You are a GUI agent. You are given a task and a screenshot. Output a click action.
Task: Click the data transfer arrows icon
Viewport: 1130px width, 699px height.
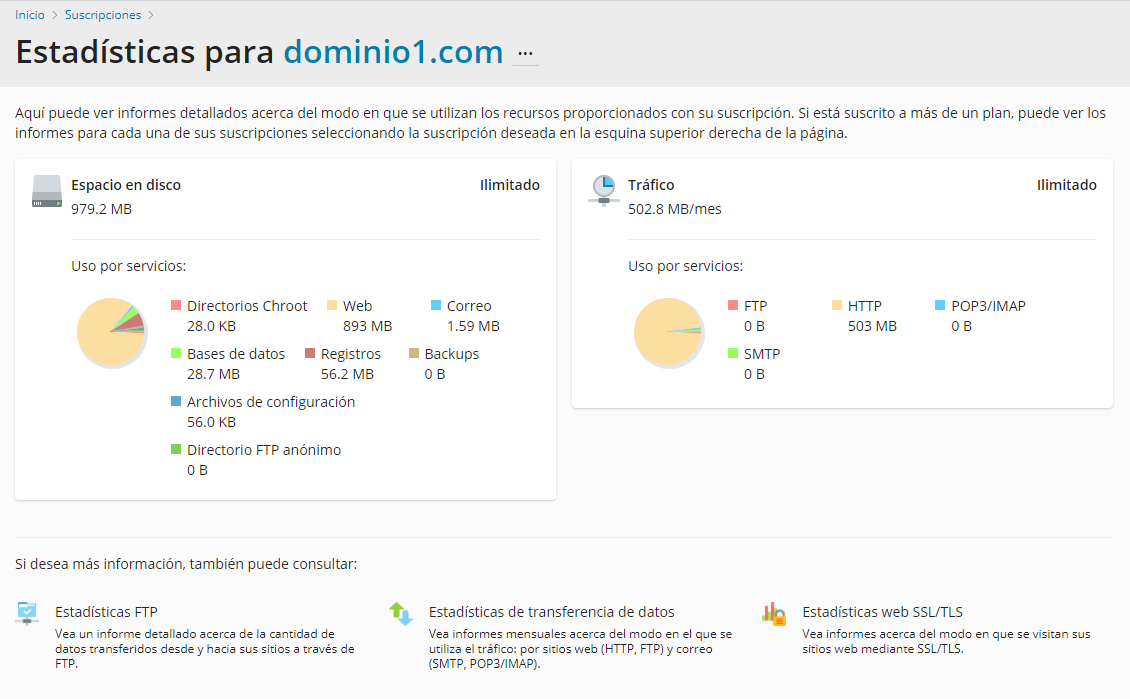(x=401, y=613)
